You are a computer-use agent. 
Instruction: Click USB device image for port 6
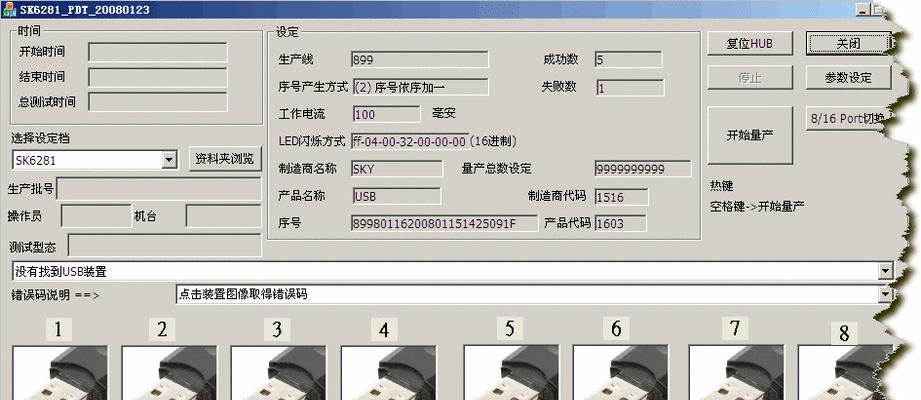point(621,373)
